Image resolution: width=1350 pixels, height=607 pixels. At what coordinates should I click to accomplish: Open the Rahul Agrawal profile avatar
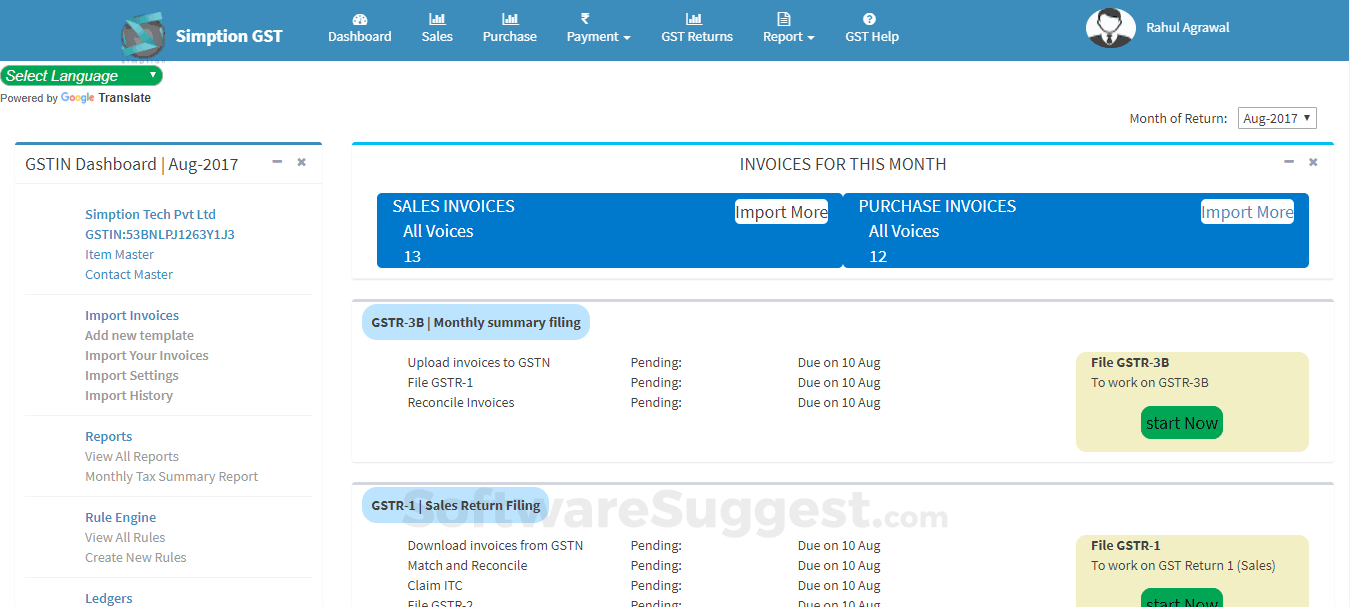click(1110, 27)
